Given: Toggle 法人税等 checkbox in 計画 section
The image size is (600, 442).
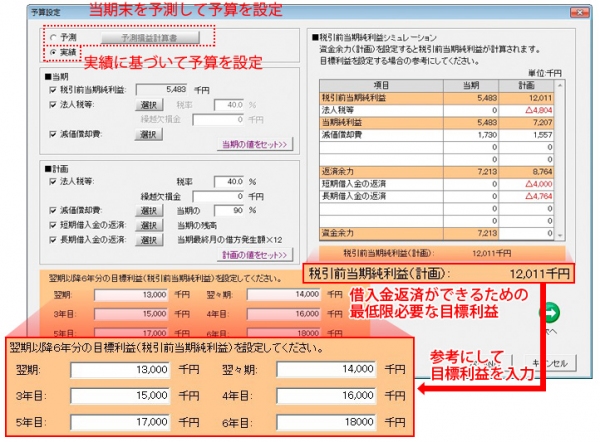Looking at the screenshot, I should [x=53, y=181].
